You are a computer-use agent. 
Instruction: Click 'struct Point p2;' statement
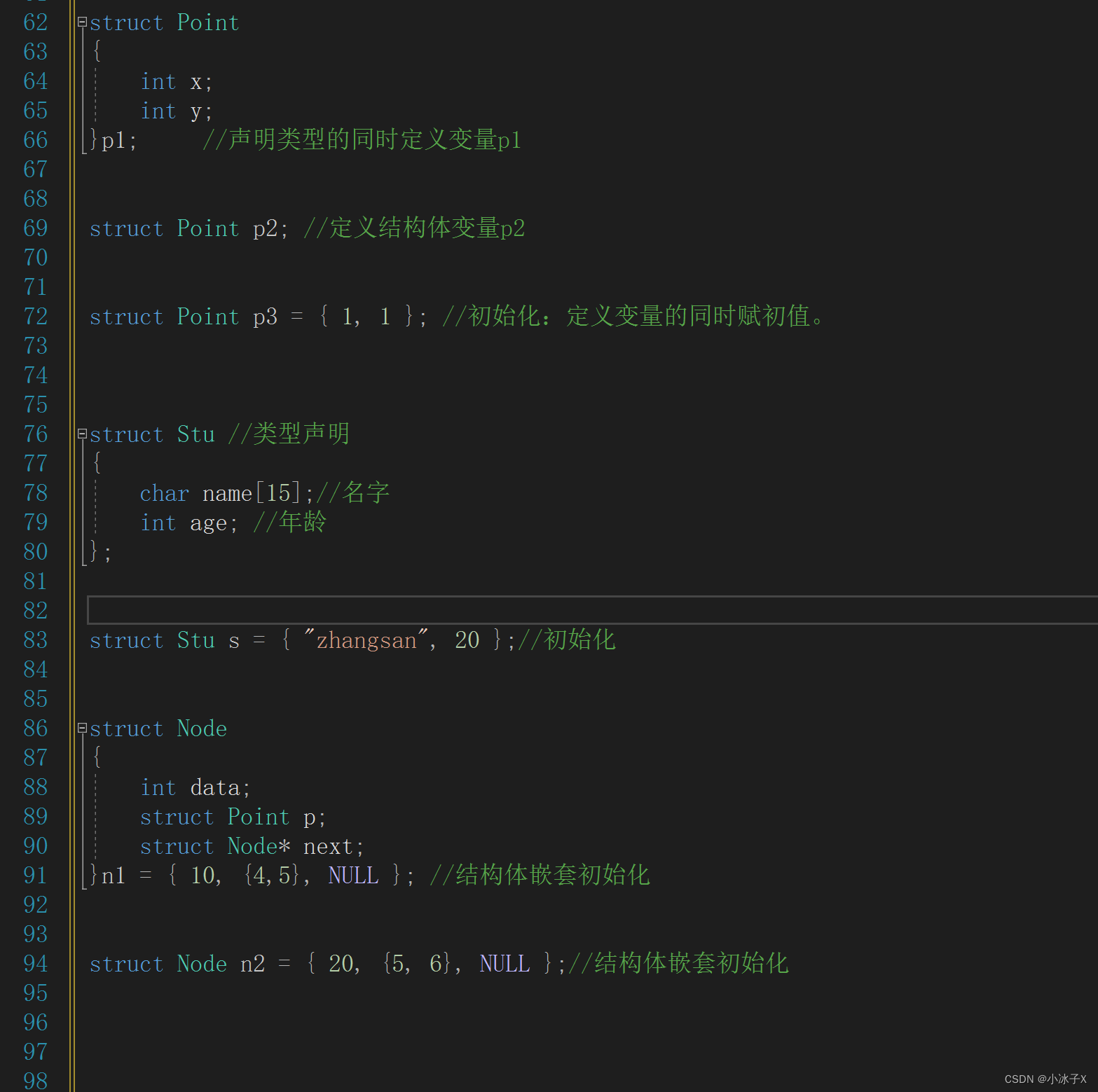188,229
